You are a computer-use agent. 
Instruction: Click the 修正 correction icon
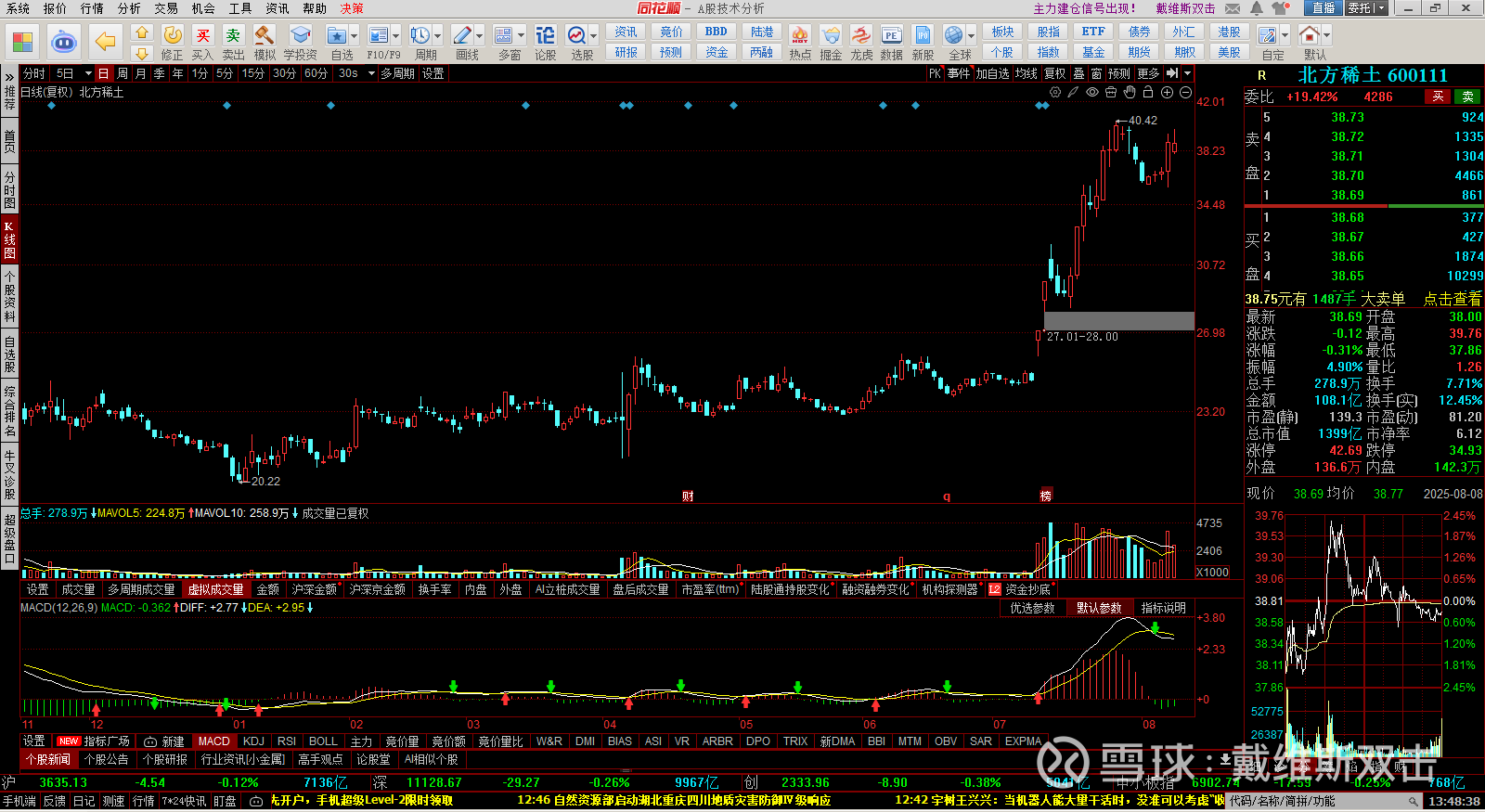(173, 36)
